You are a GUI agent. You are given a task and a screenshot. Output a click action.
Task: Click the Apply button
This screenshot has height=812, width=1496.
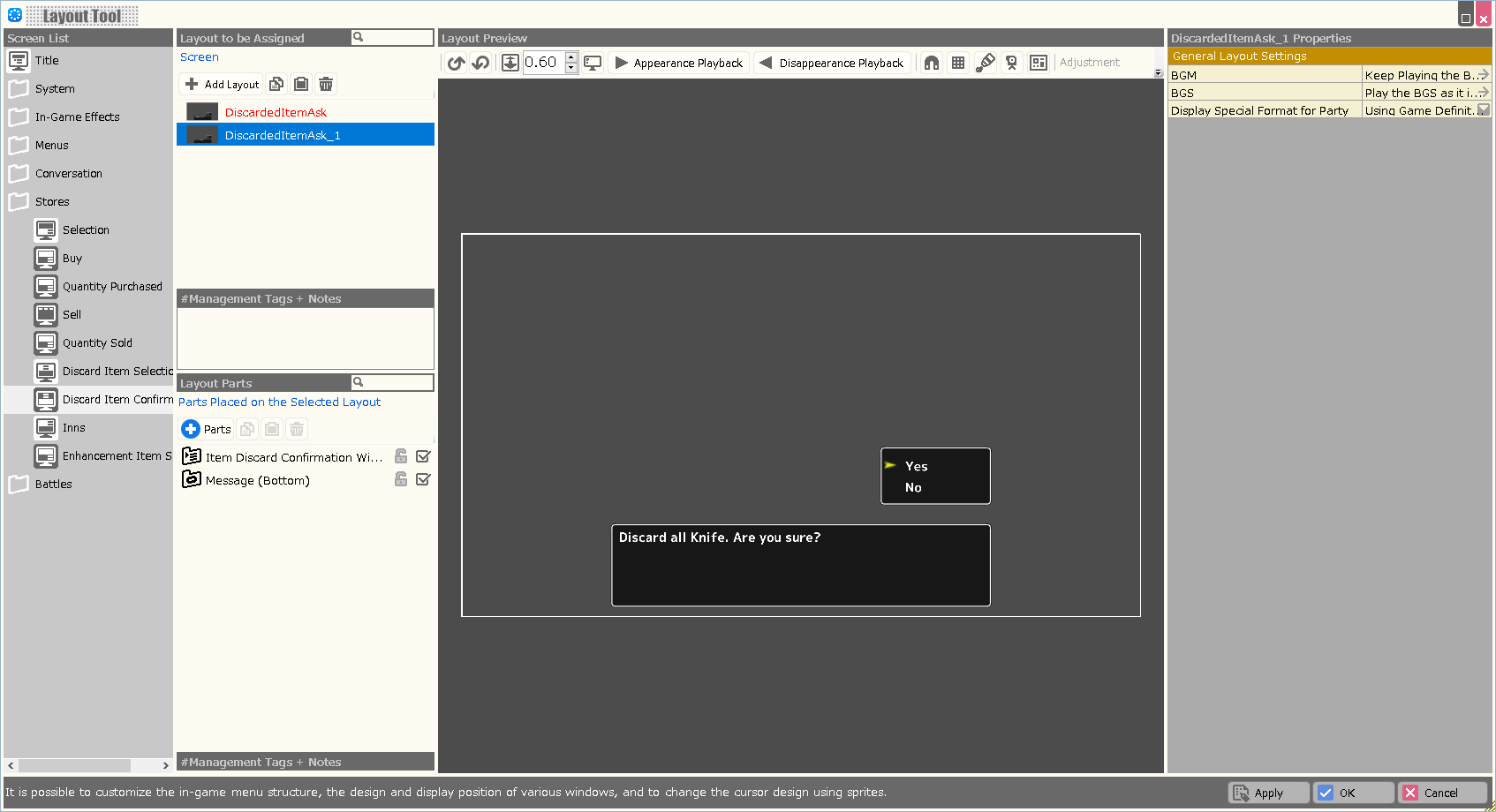tap(1268, 793)
